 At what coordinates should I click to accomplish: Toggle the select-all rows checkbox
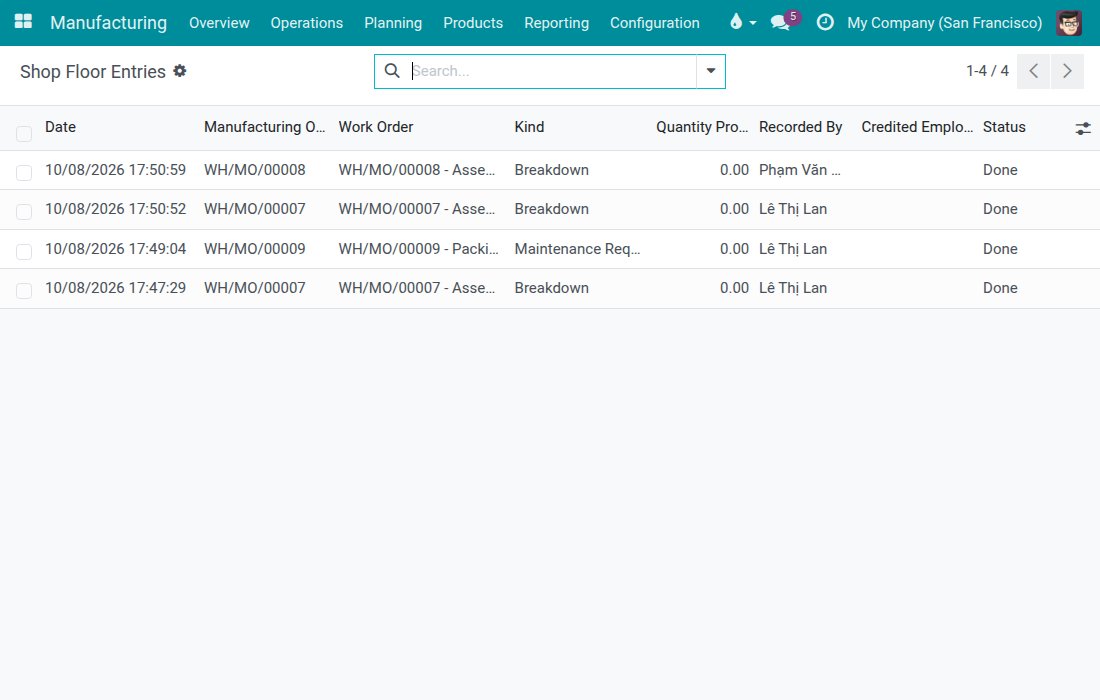pos(24,133)
